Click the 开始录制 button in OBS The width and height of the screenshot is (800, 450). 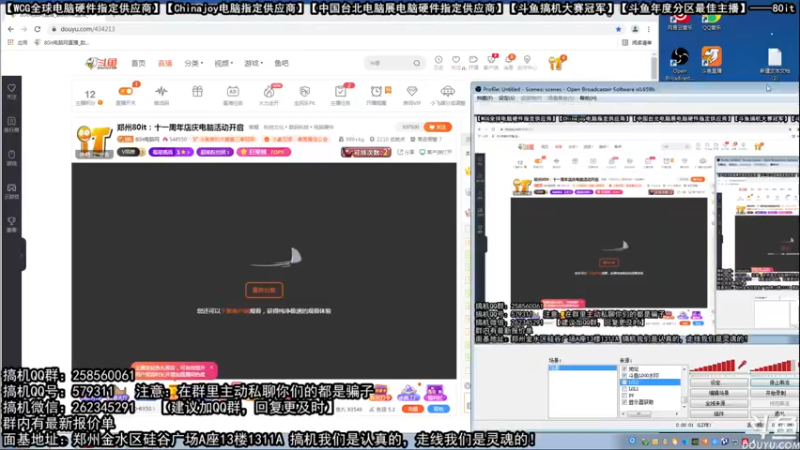pyautogui.click(x=775, y=393)
